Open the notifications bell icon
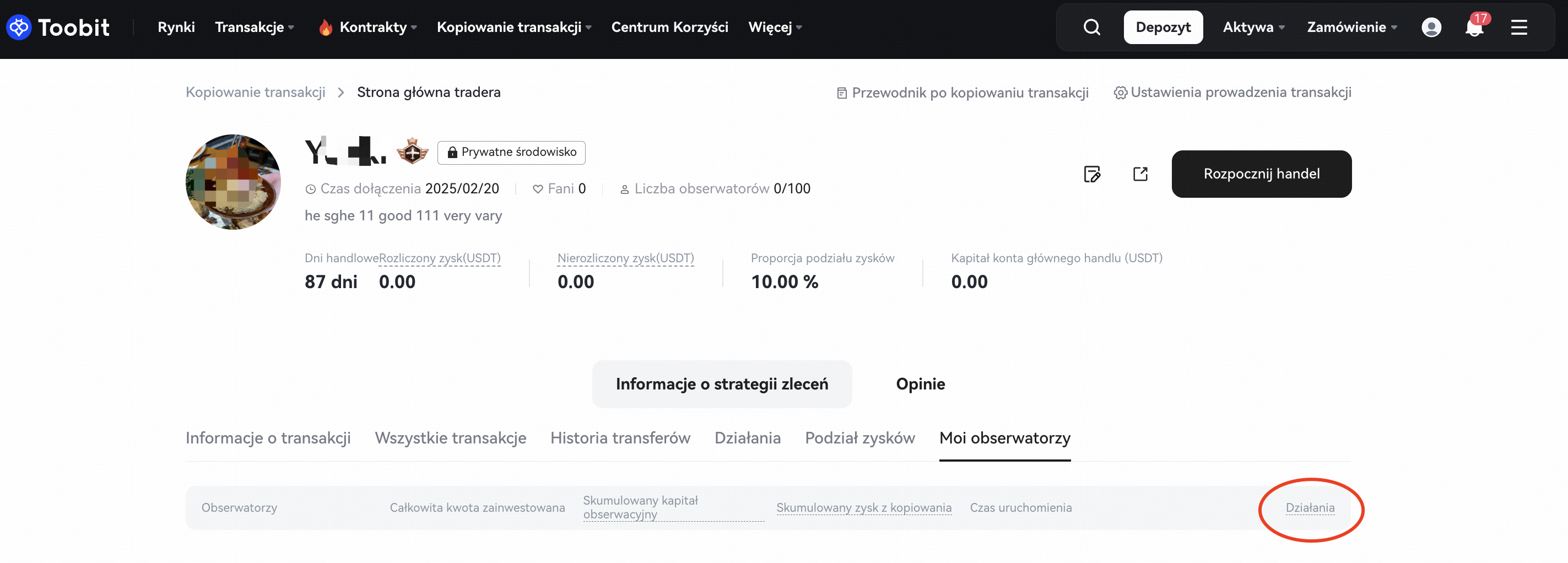Viewport: 1568px width, 563px height. tap(1474, 28)
